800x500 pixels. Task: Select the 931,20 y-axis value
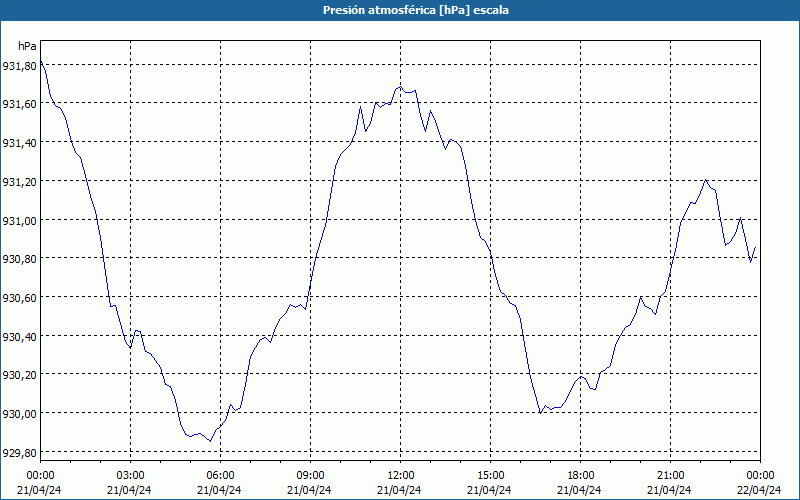pos(19,182)
